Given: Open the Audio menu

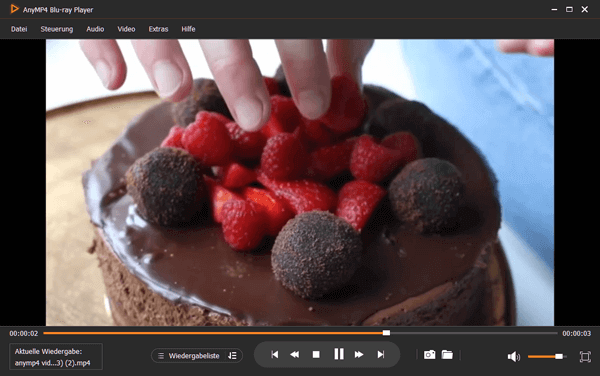Looking at the screenshot, I should tap(95, 29).
